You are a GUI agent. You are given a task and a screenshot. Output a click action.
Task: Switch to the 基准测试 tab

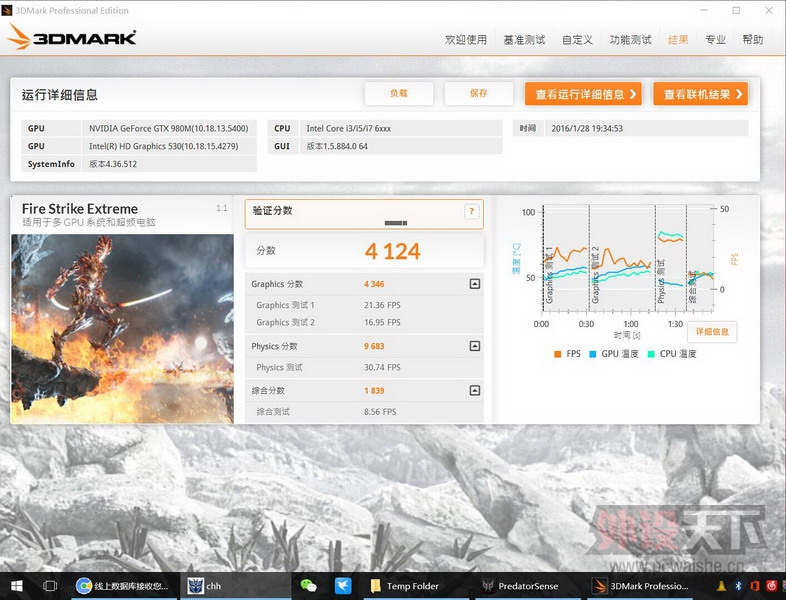[x=524, y=40]
